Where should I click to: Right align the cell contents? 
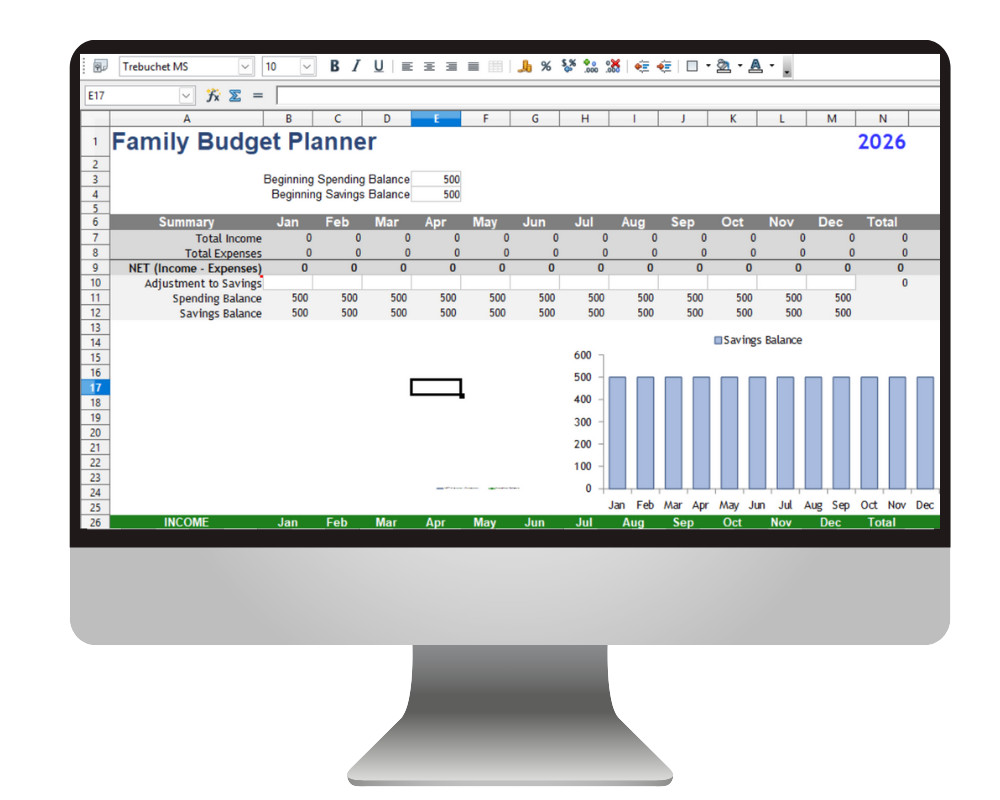[x=451, y=66]
